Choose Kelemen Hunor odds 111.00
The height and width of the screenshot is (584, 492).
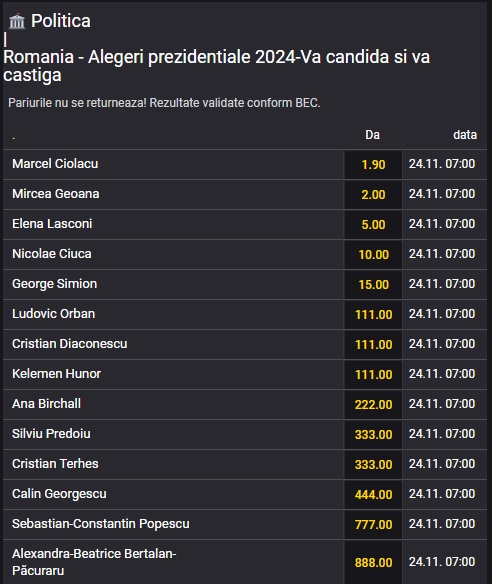click(373, 375)
